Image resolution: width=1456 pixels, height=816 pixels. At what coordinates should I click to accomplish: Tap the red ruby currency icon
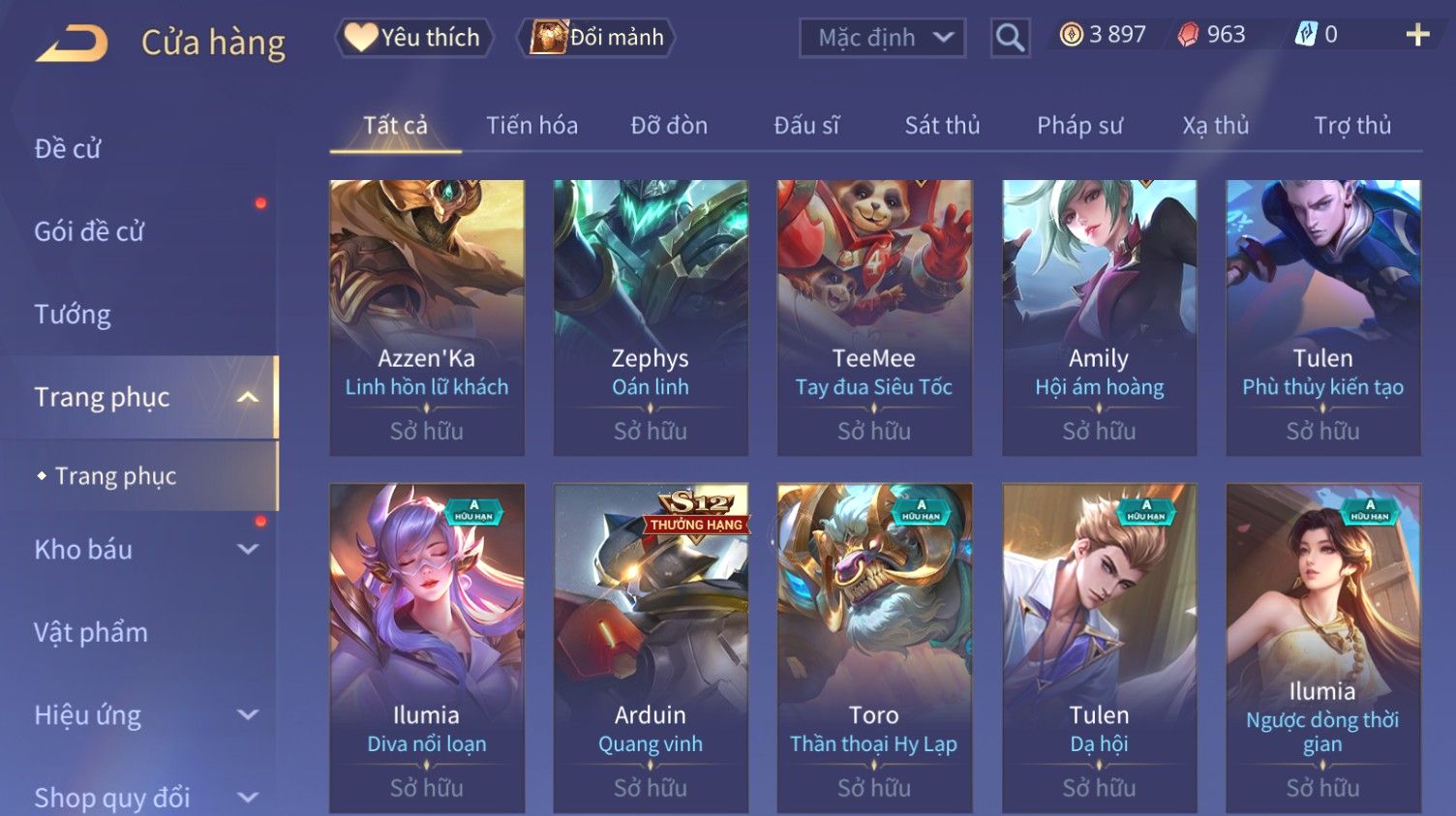(1188, 35)
